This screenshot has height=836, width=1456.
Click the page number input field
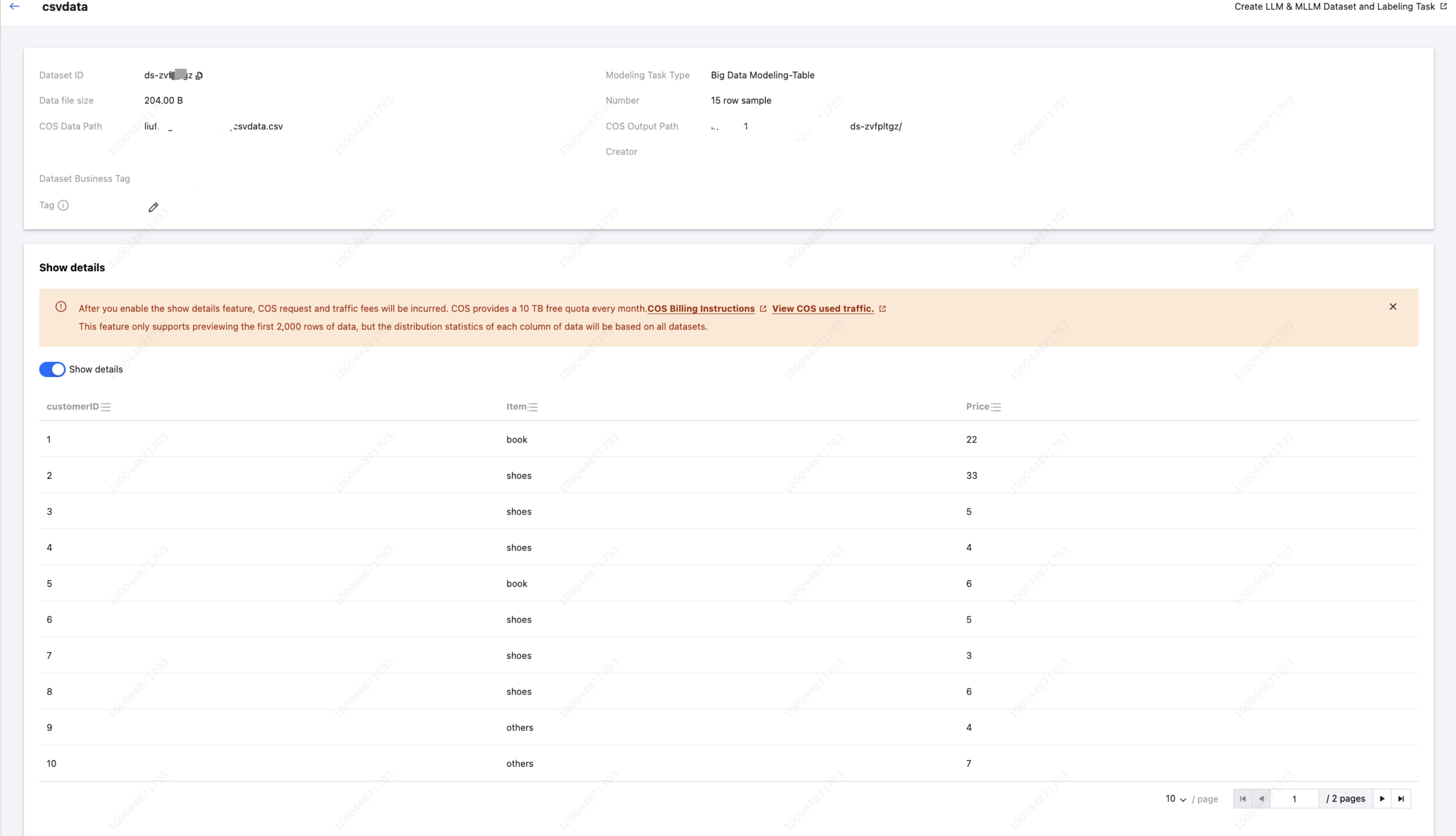[x=1294, y=799]
